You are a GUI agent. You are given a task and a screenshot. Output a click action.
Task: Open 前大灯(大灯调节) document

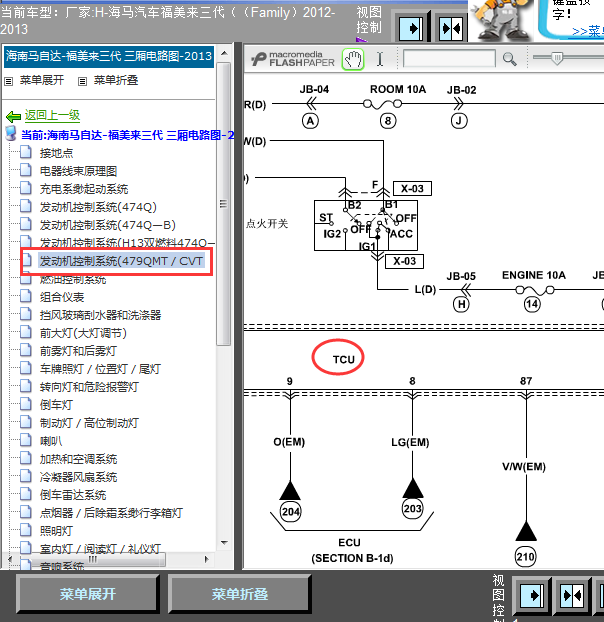83,333
